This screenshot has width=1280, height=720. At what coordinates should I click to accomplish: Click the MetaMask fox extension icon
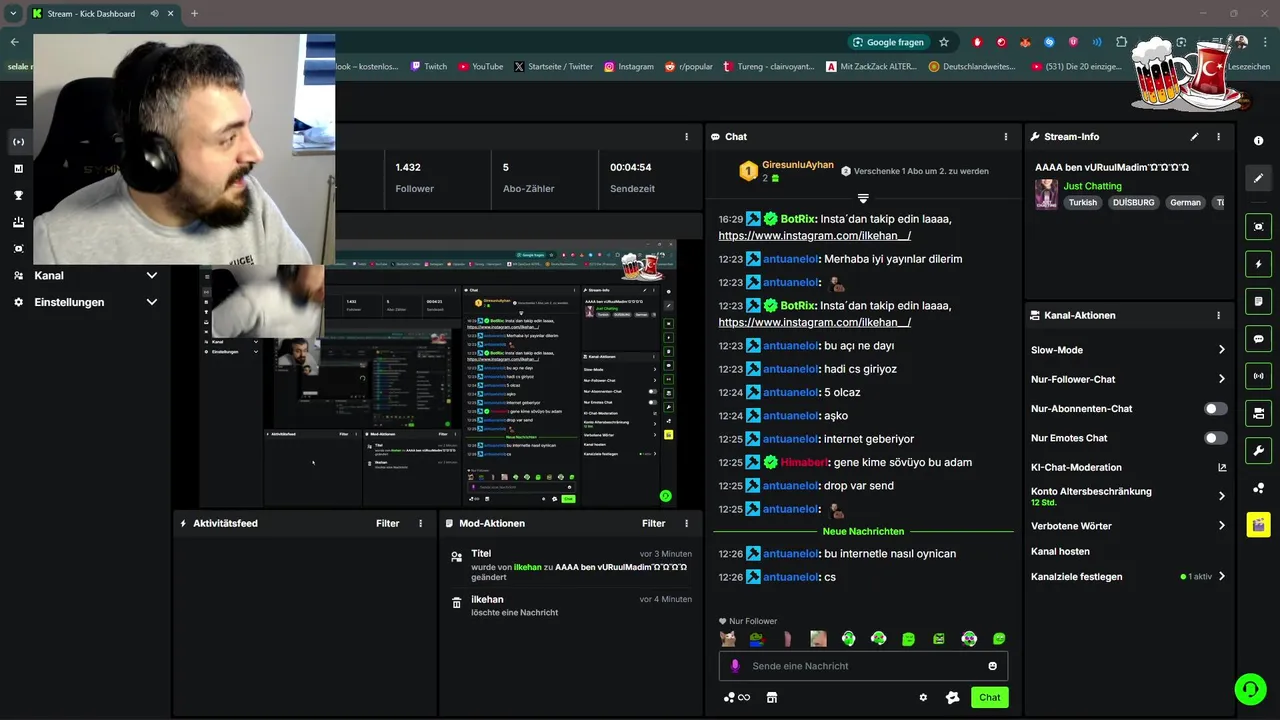[x=1025, y=42]
